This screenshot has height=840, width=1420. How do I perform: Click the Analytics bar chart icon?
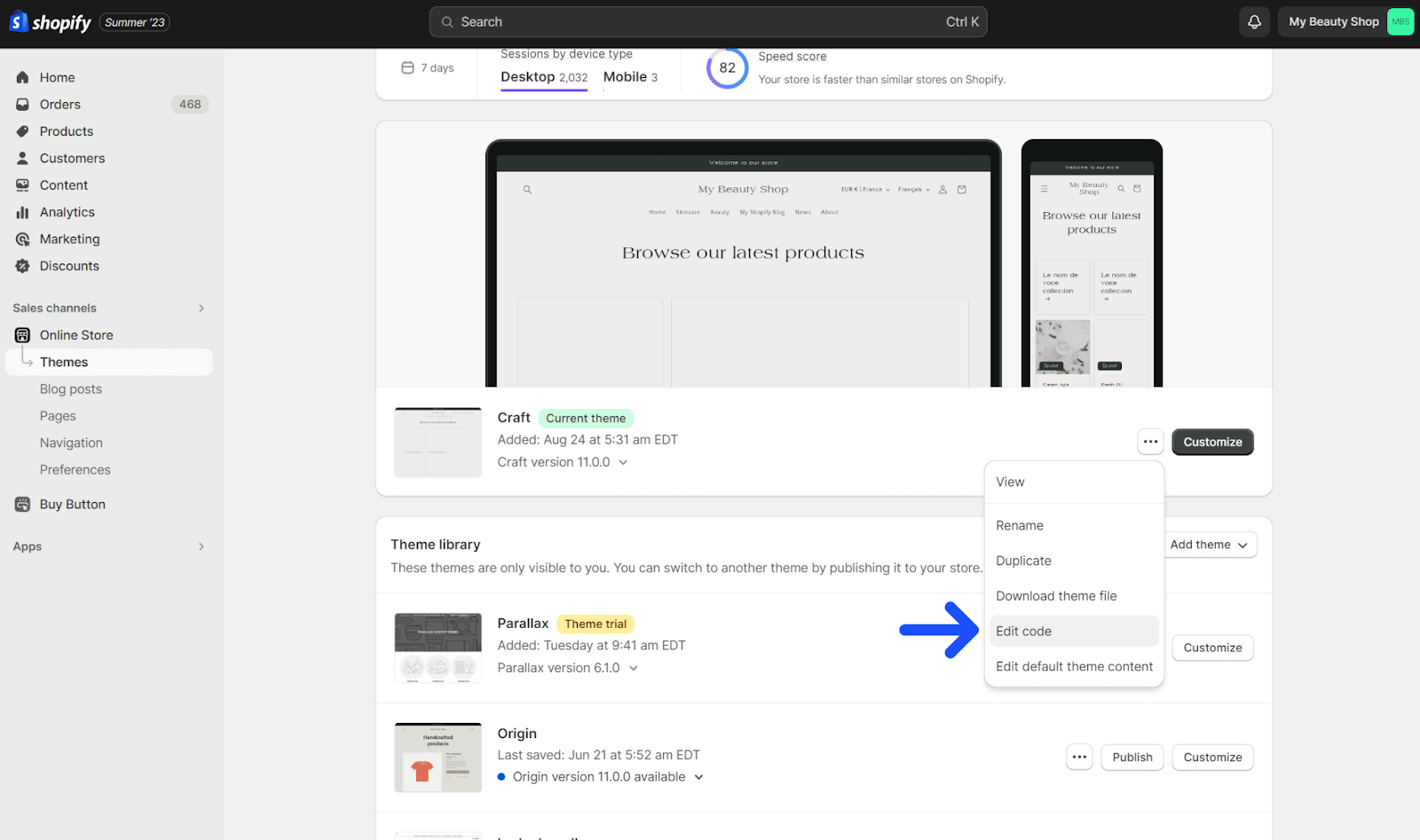[23, 212]
